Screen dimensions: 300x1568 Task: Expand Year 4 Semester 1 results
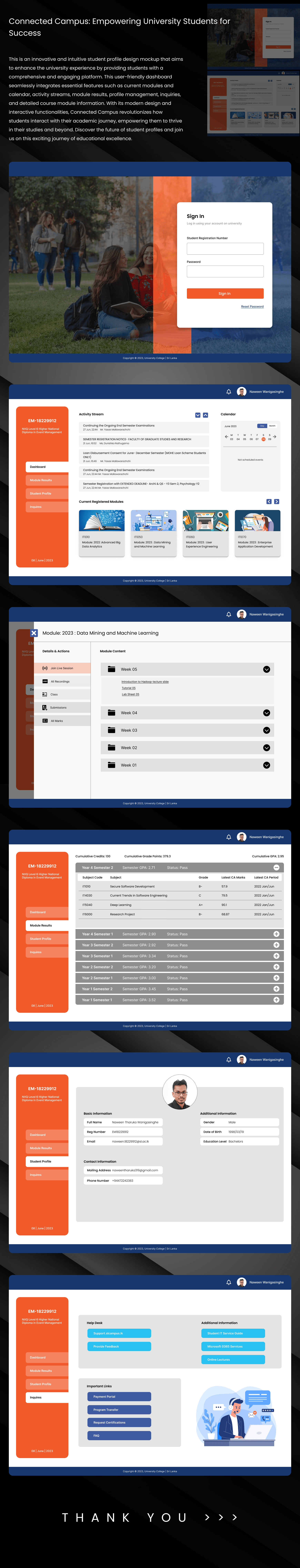(x=276, y=934)
